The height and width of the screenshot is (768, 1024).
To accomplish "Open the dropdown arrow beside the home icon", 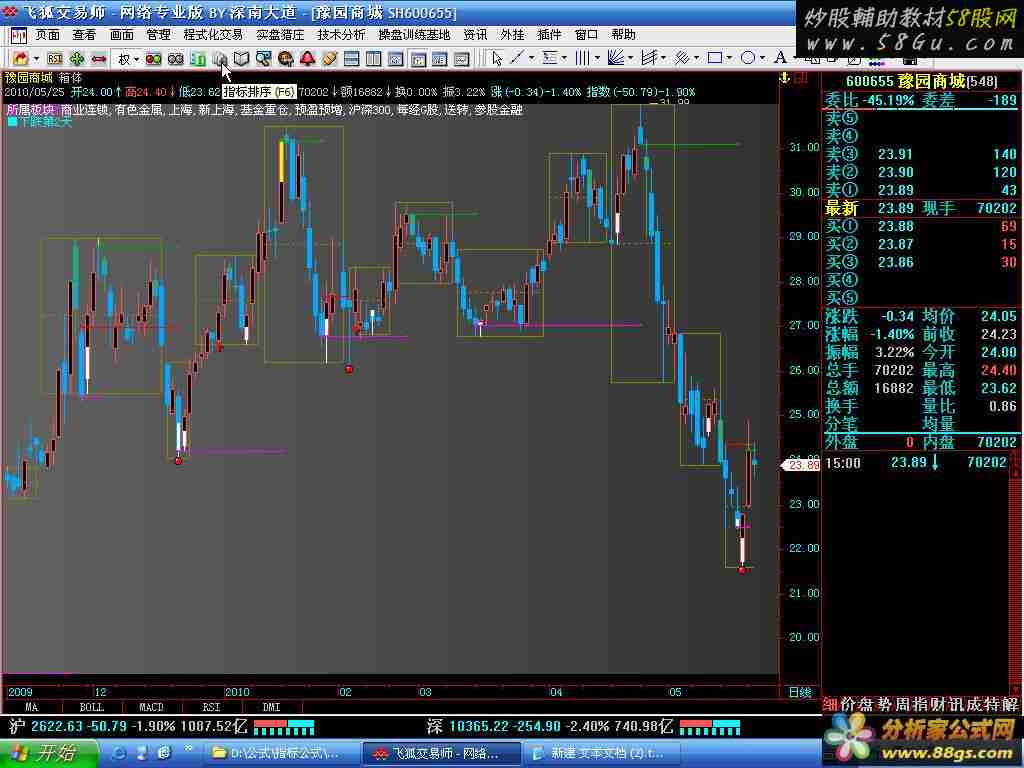I will point(36,59).
